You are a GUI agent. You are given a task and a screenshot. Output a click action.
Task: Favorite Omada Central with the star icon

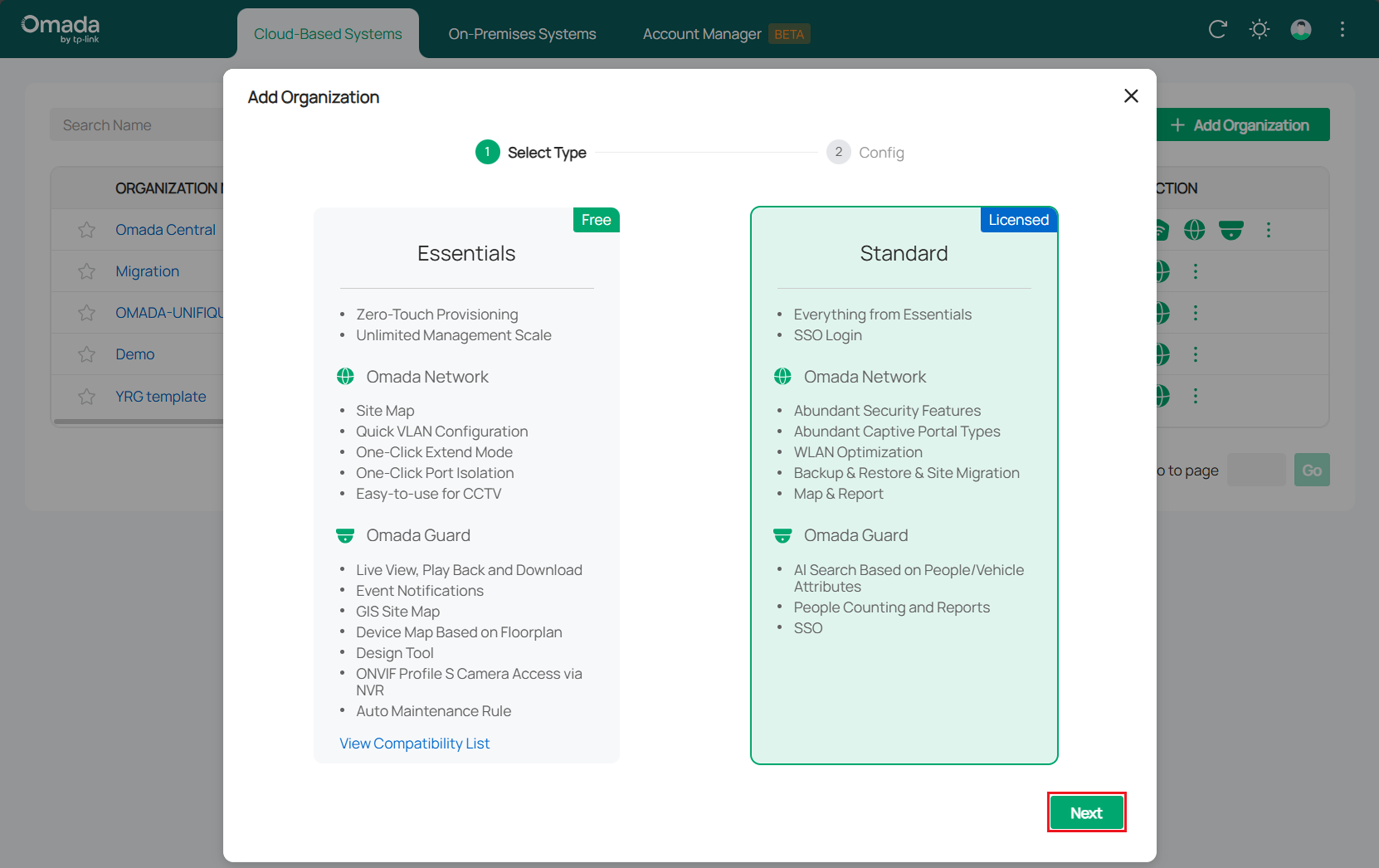pyautogui.click(x=87, y=229)
